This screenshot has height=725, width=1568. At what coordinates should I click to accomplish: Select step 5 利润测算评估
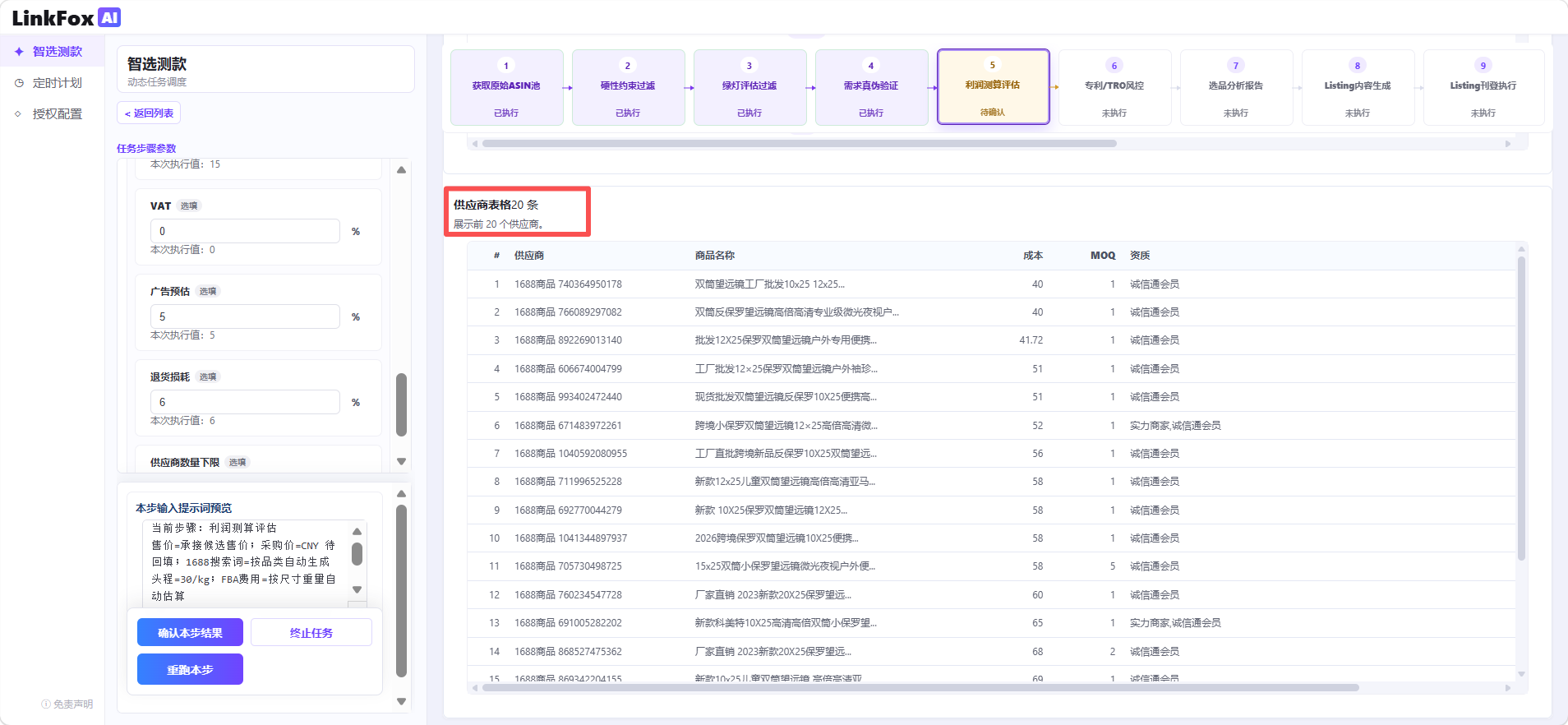click(x=993, y=87)
